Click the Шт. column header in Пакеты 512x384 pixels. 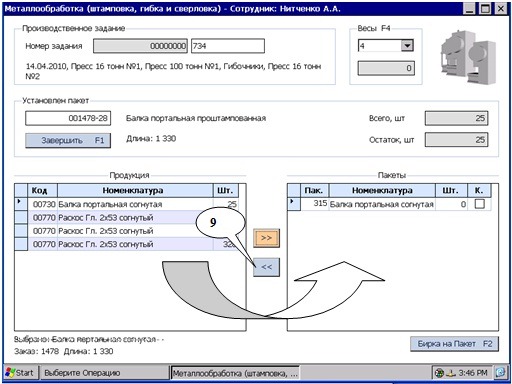[450, 191]
